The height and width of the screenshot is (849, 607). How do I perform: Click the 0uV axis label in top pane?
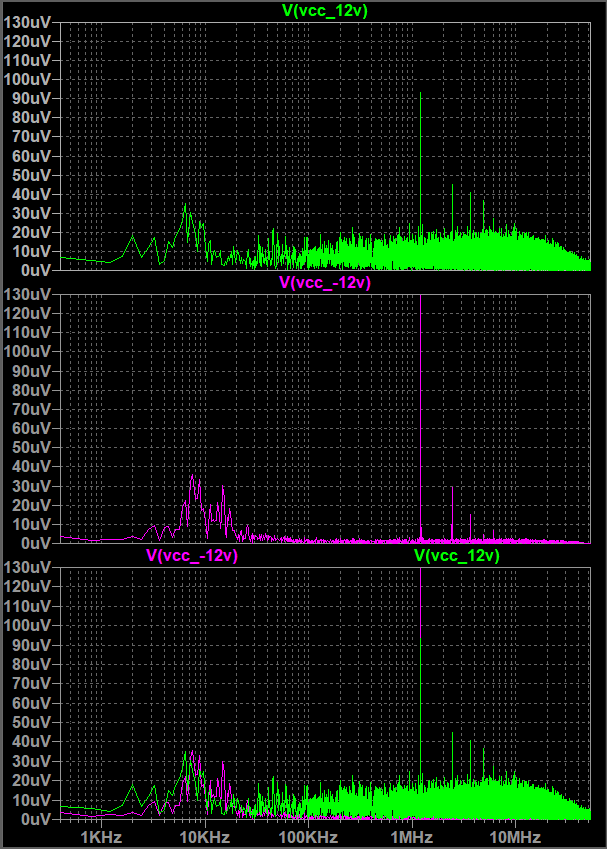point(36,270)
